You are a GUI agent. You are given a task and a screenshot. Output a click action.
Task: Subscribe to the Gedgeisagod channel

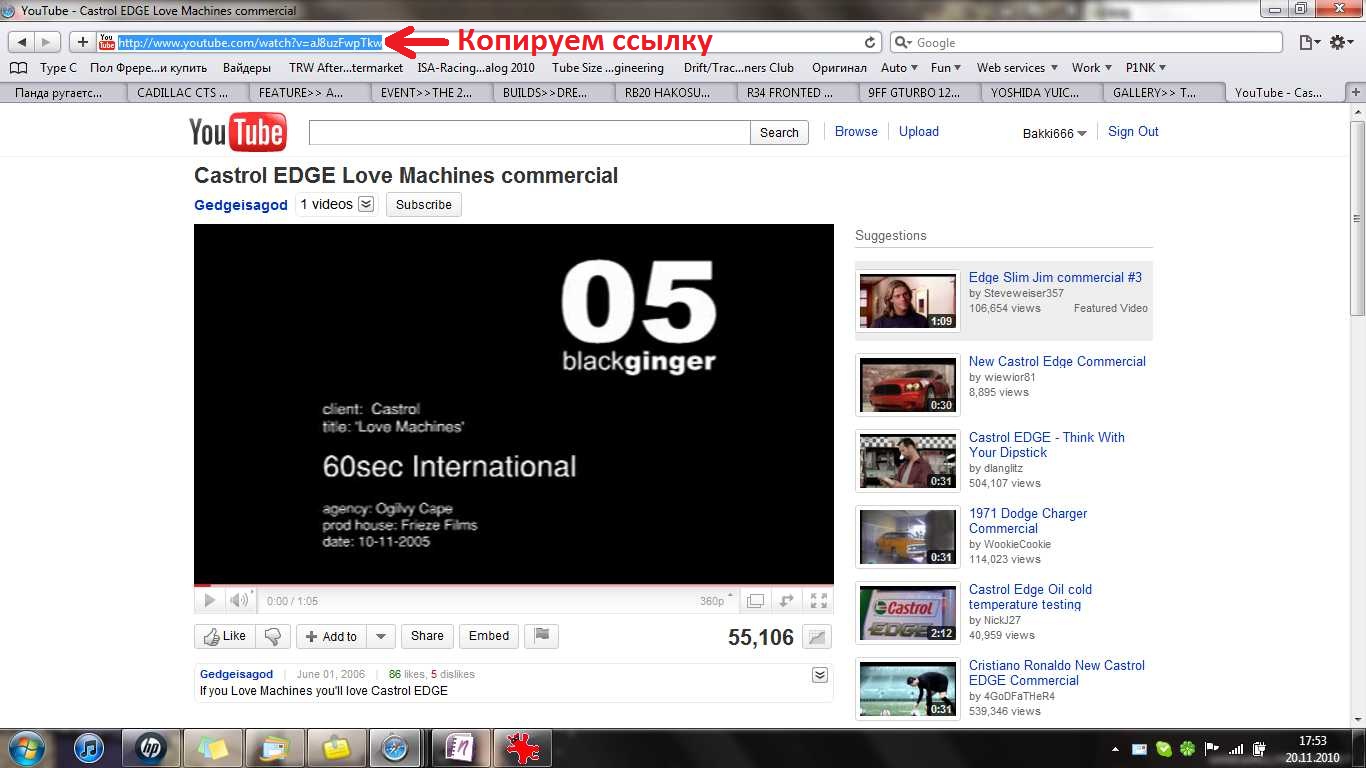423,205
